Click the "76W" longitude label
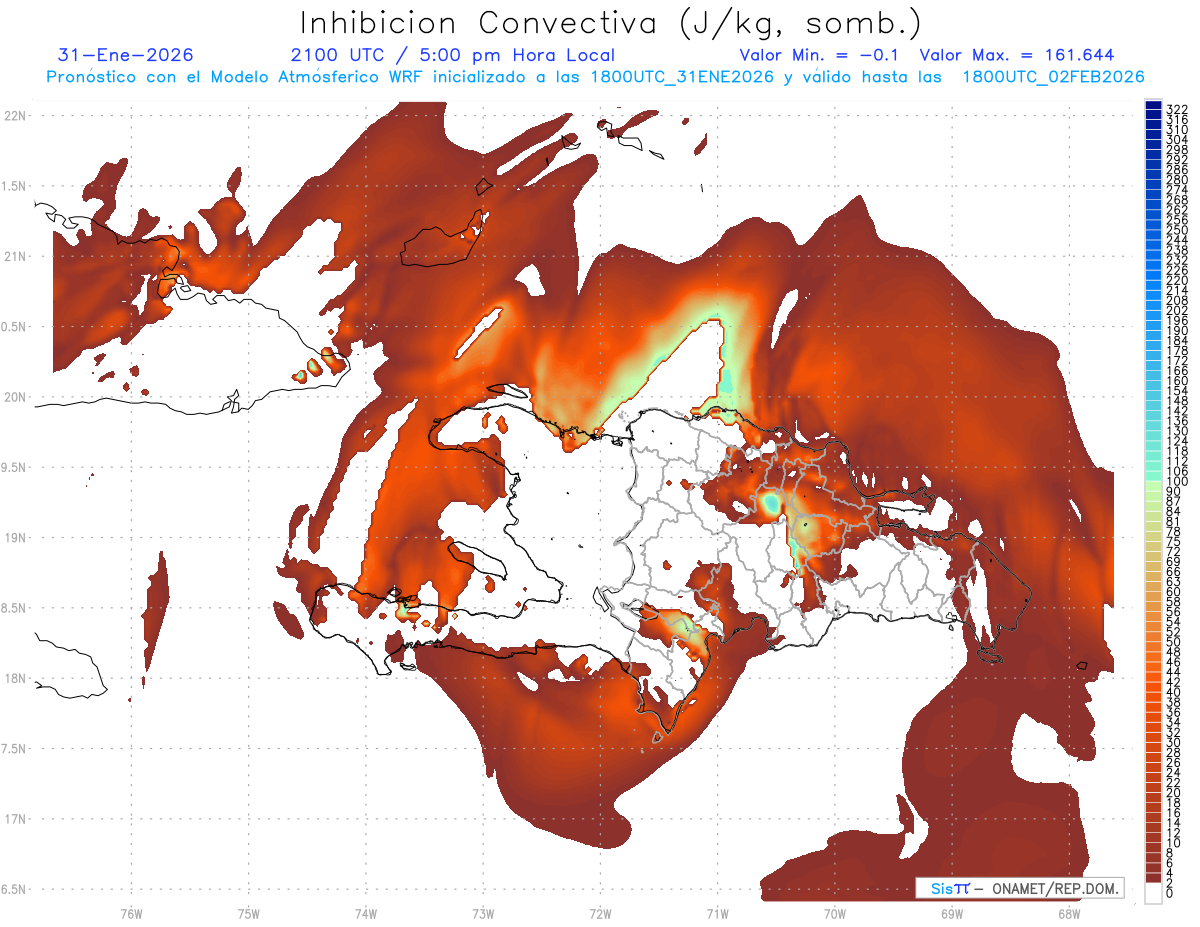 point(131,913)
